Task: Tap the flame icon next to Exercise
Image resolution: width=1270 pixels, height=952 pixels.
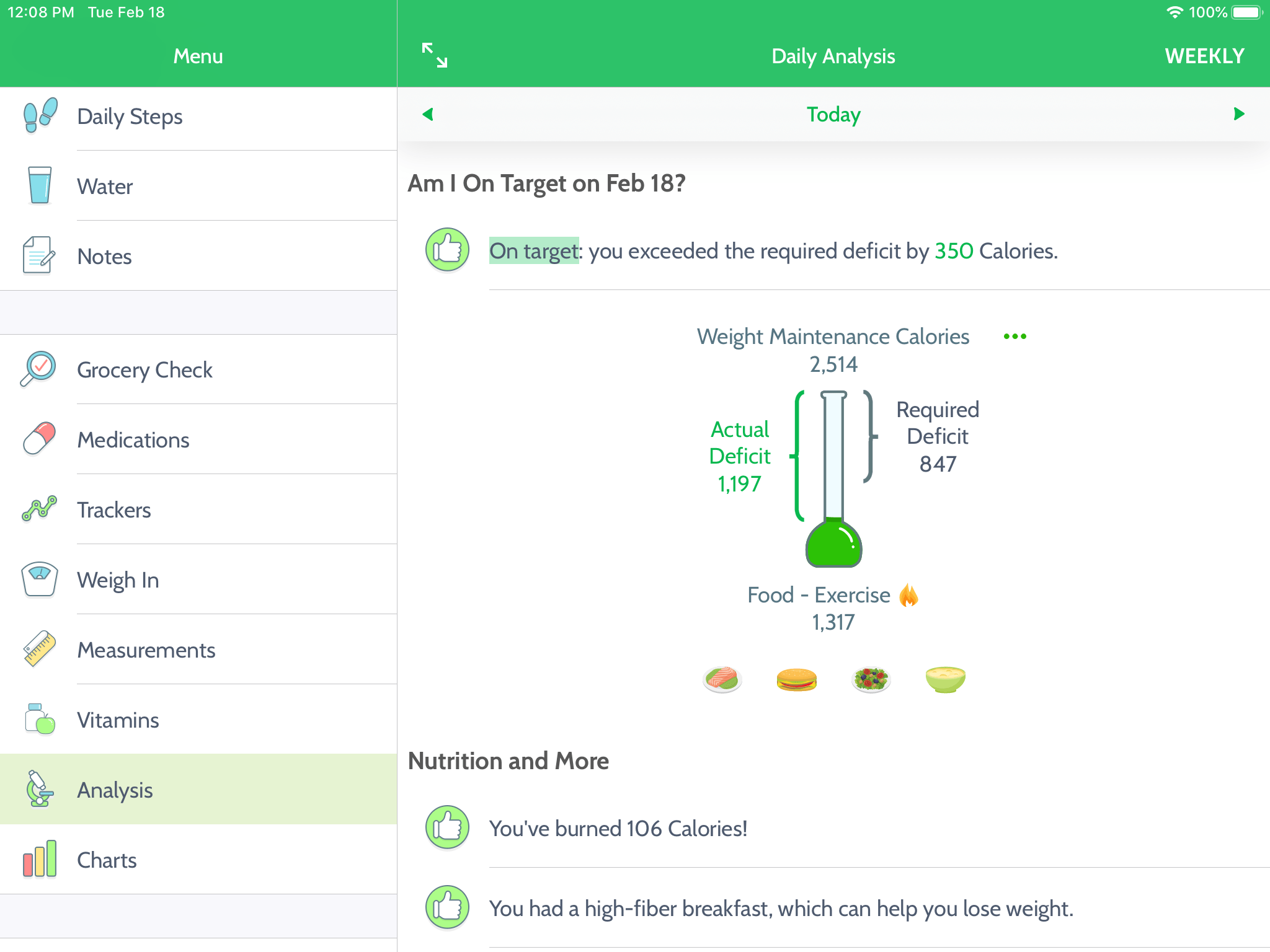Action: (908, 595)
